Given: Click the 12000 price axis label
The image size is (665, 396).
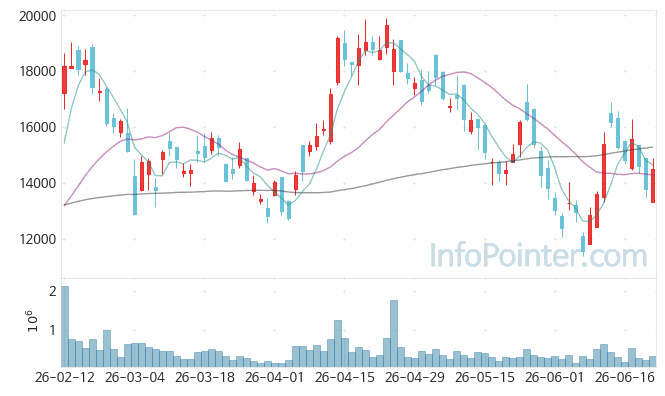Looking at the screenshot, I should click(37, 239).
